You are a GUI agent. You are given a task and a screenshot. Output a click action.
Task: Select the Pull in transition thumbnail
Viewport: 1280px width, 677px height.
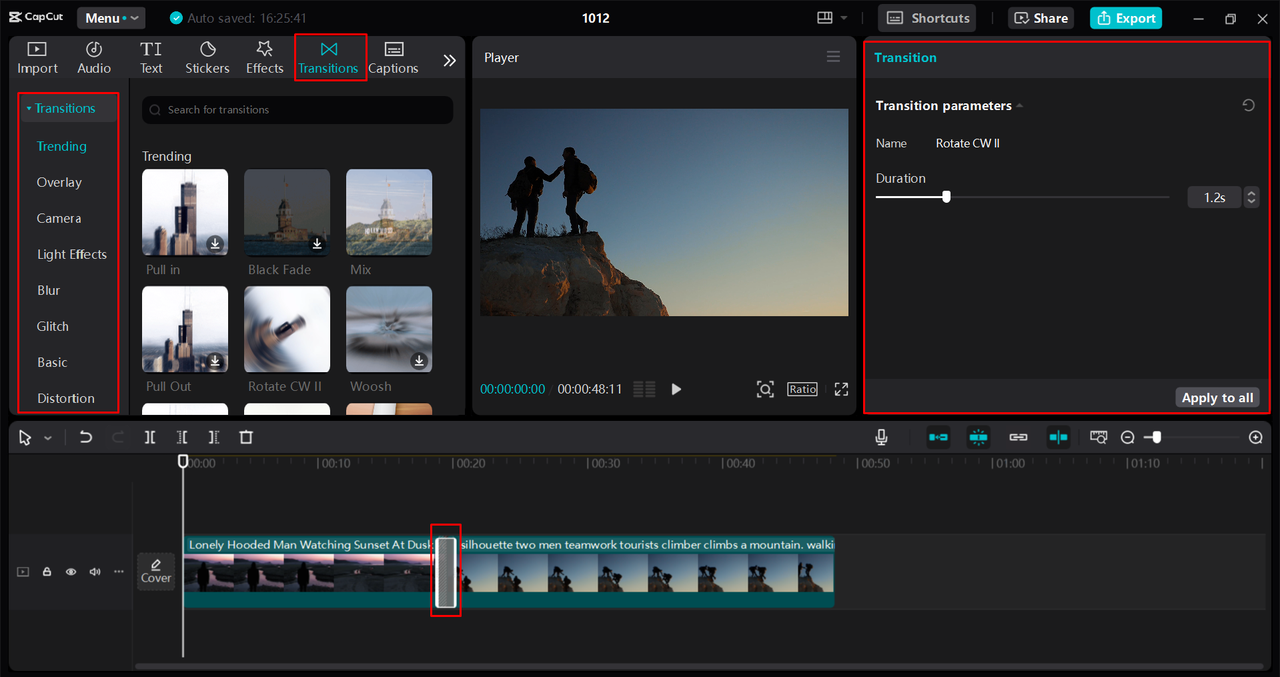pos(185,212)
